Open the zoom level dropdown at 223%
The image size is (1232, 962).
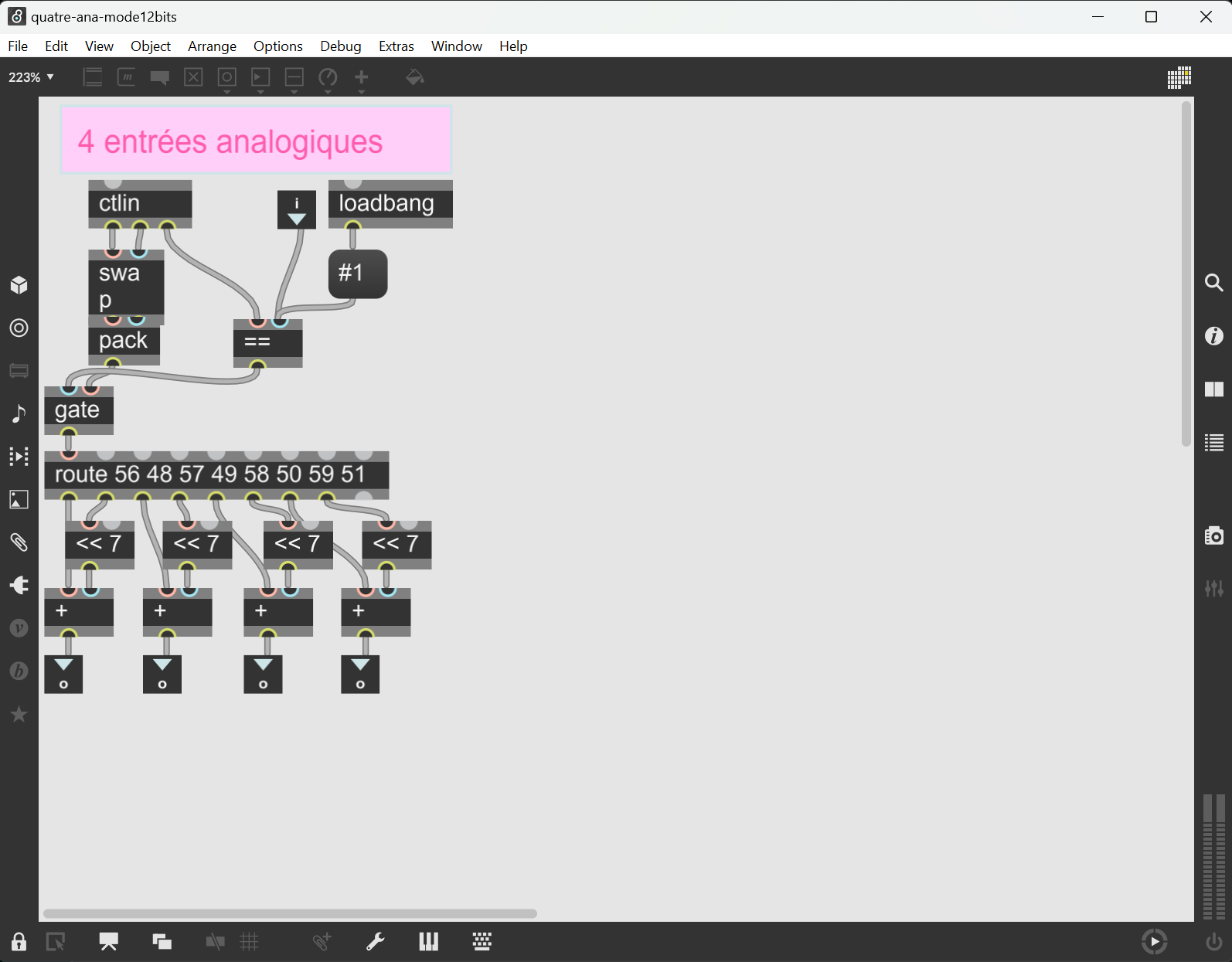pyautogui.click(x=31, y=77)
